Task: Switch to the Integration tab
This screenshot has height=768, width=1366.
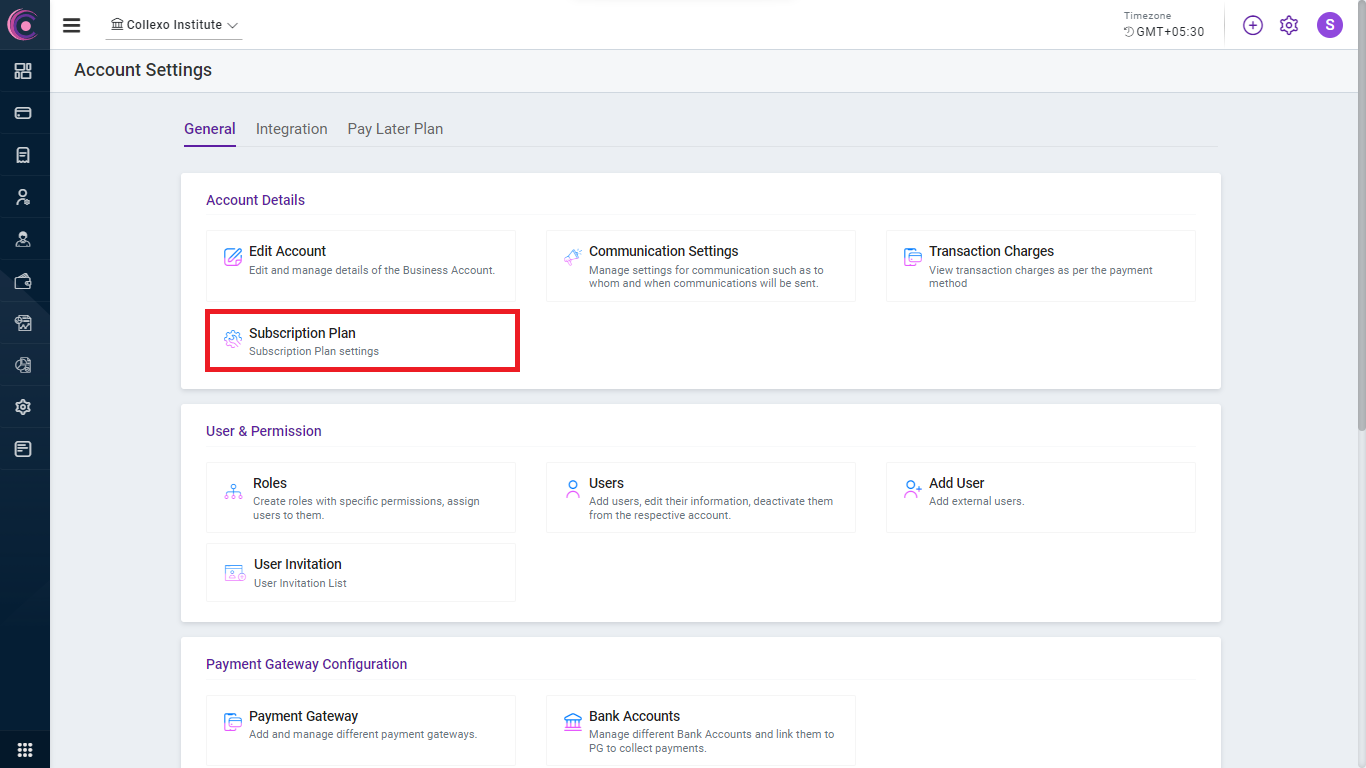Action: (291, 129)
